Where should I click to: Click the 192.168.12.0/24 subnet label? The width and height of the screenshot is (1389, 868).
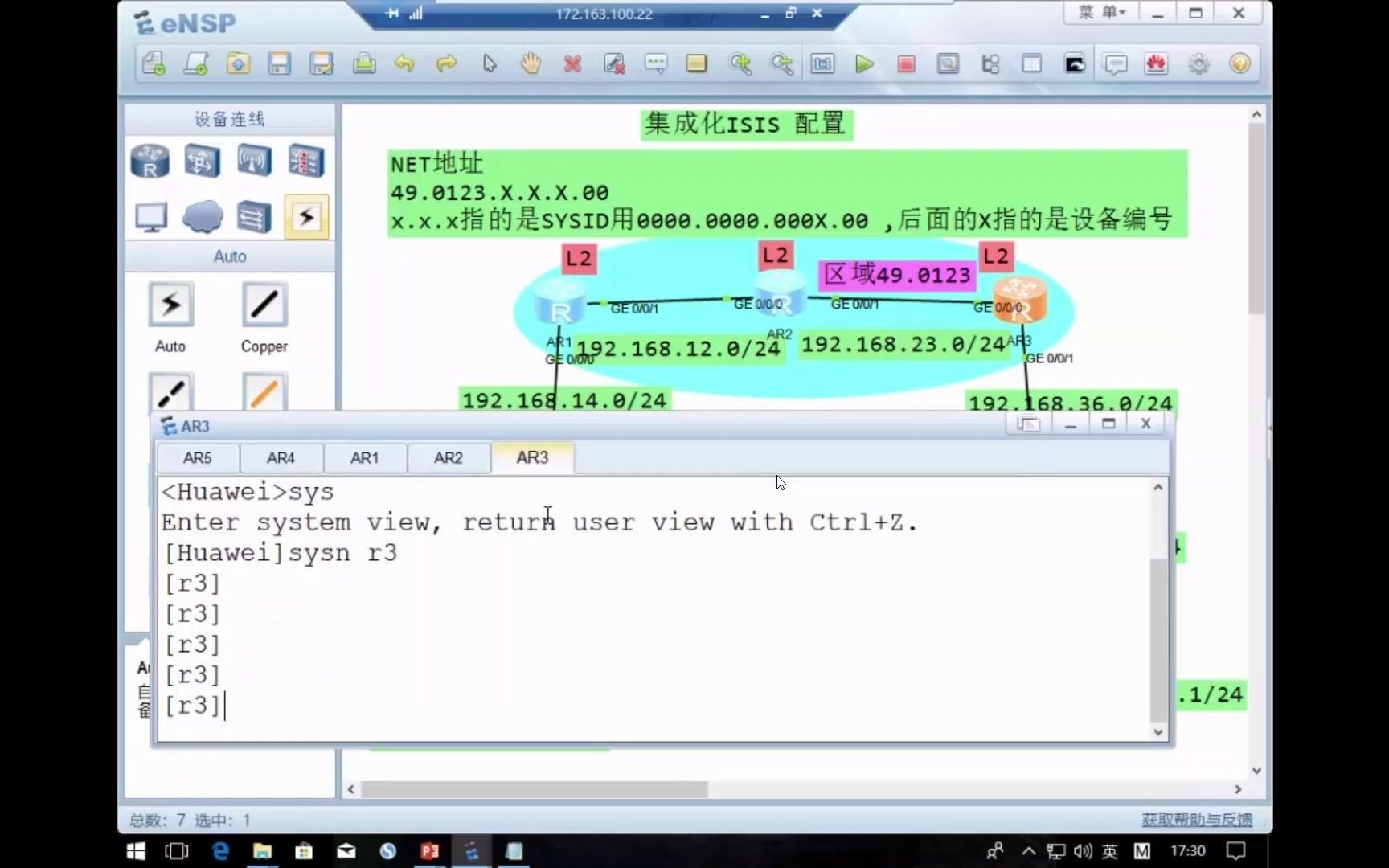coord(678,349)
